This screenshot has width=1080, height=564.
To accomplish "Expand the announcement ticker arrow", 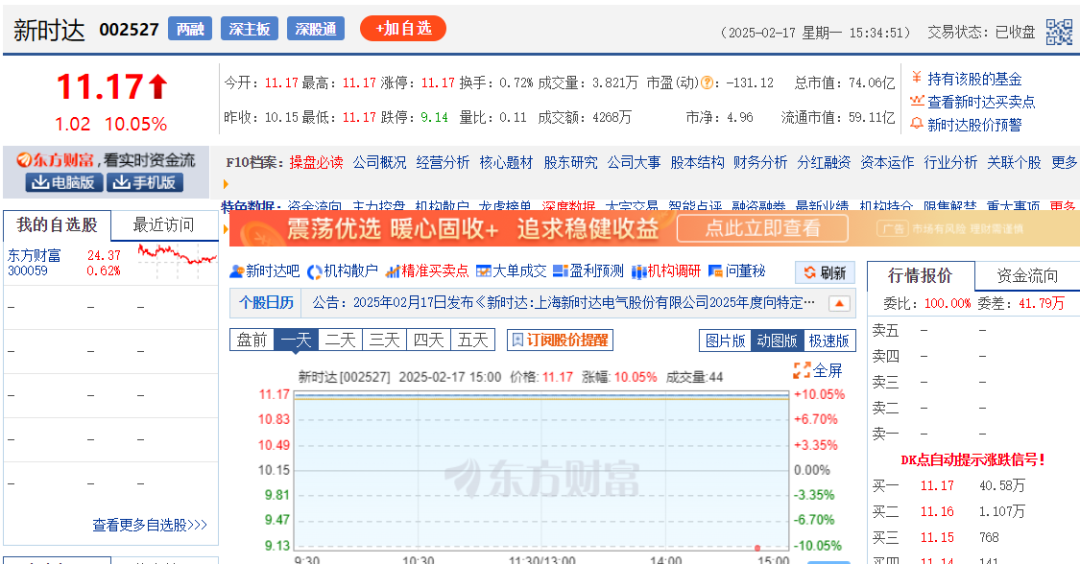I will (840, 303).
